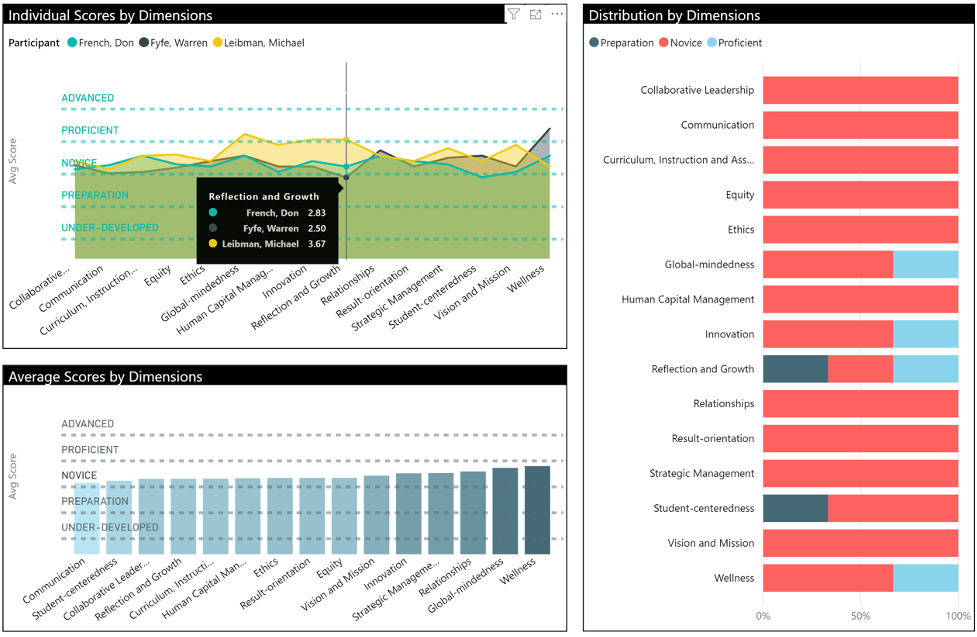Screen dimensions: 977x637
Task: Click the Proficient segment of the Wellness row
Action: [x=925, y=579]
